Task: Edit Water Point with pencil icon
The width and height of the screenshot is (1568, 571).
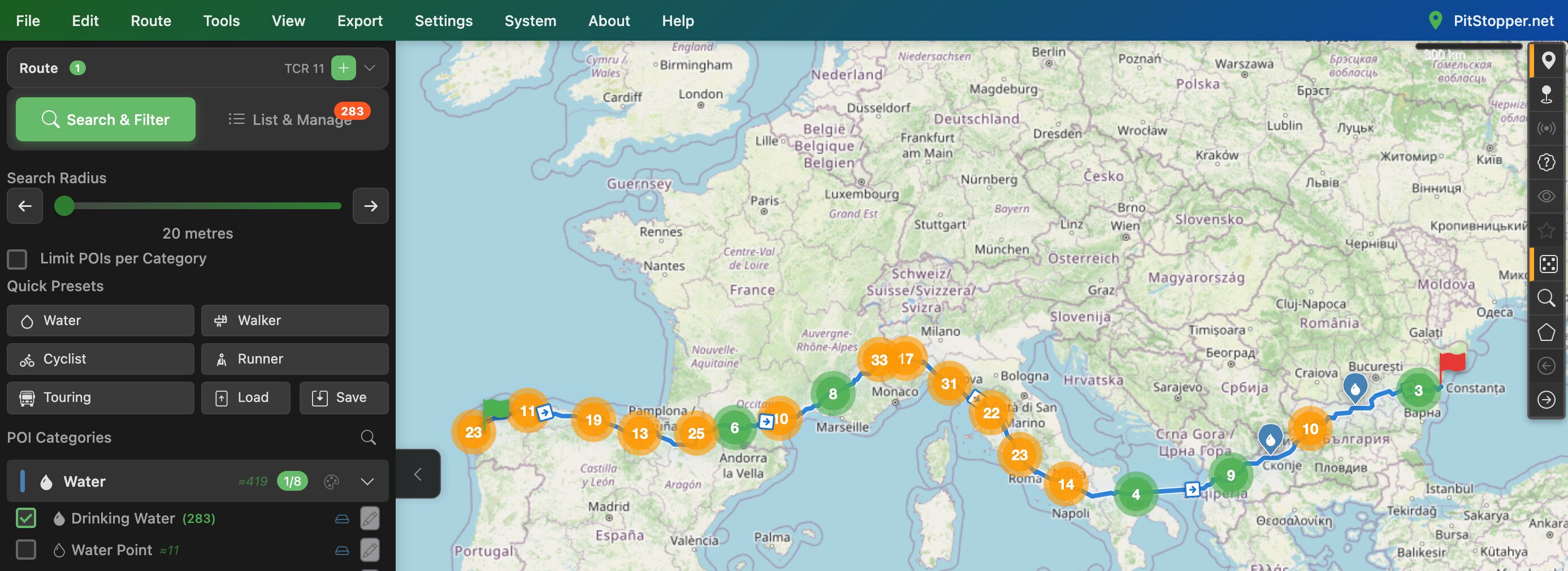Action: [370, 550]
